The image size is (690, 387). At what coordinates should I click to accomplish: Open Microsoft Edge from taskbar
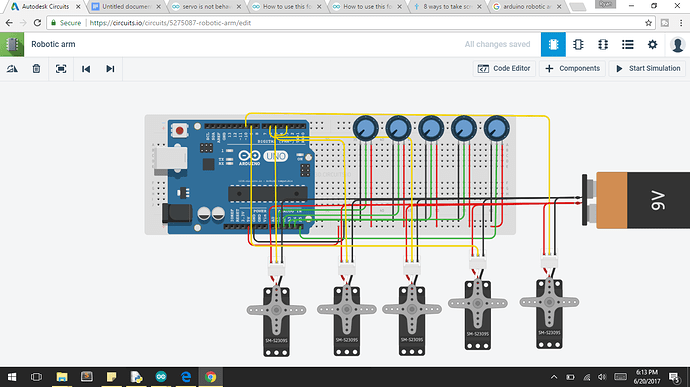(186, 377)
